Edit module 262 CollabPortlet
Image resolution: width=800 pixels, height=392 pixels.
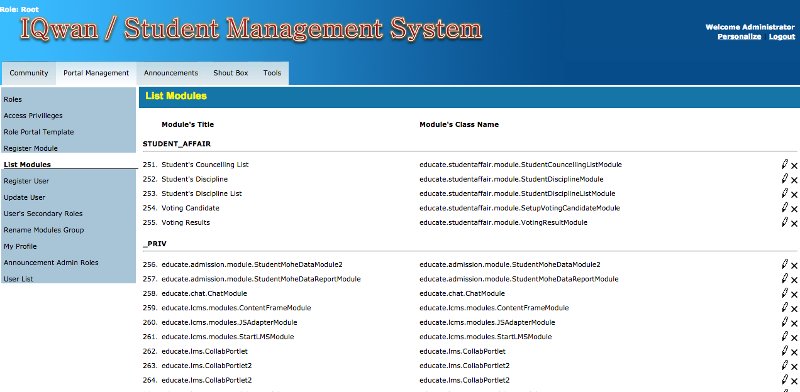(x=785, y=350)
